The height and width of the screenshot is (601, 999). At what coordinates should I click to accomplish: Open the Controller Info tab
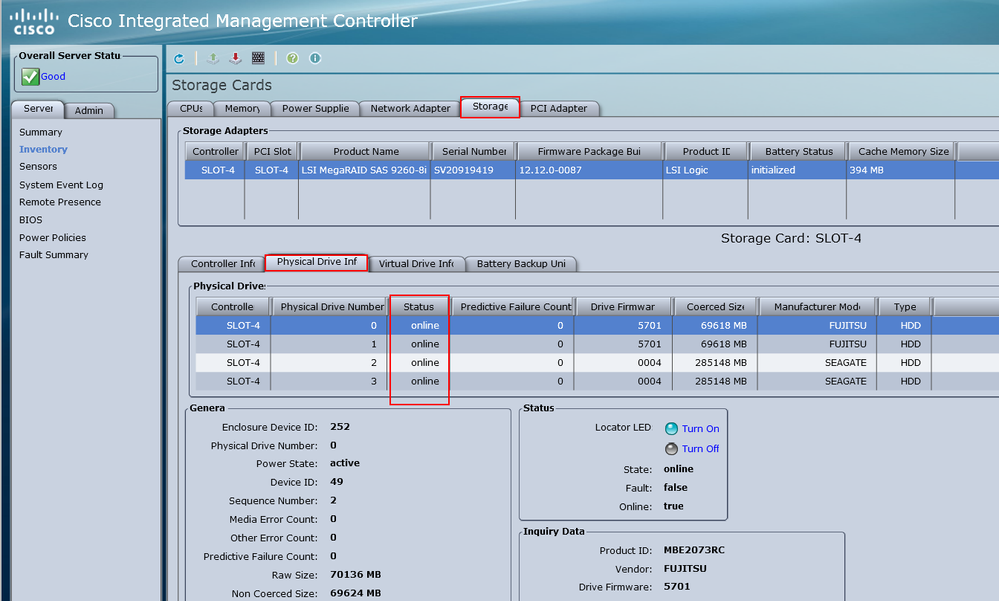(x=222, y=264)
